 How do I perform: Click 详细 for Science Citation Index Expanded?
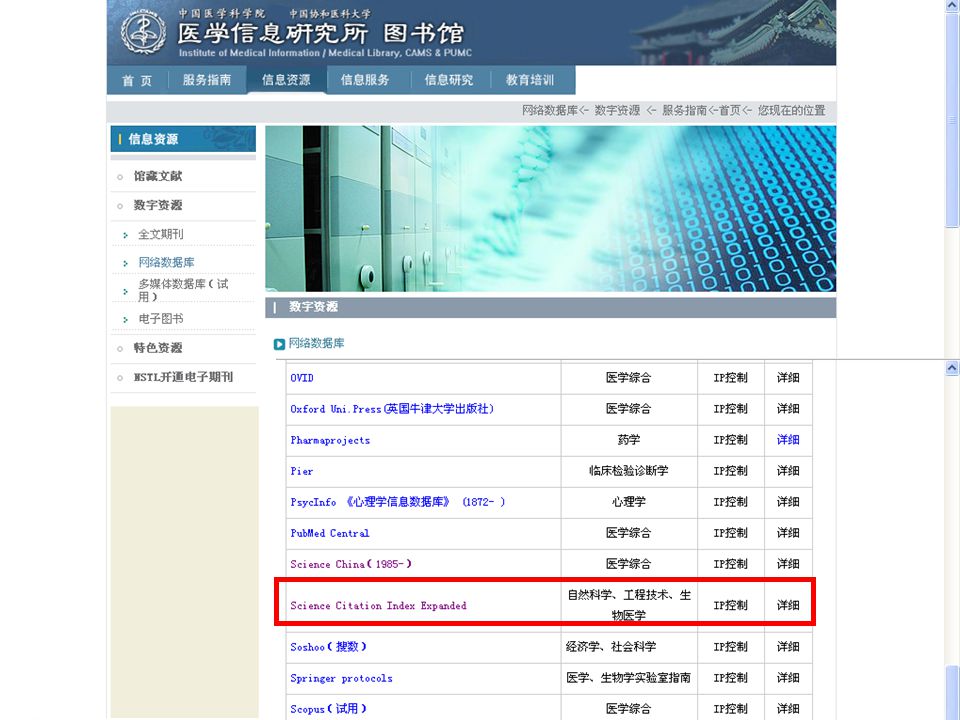tap(788, 606)
